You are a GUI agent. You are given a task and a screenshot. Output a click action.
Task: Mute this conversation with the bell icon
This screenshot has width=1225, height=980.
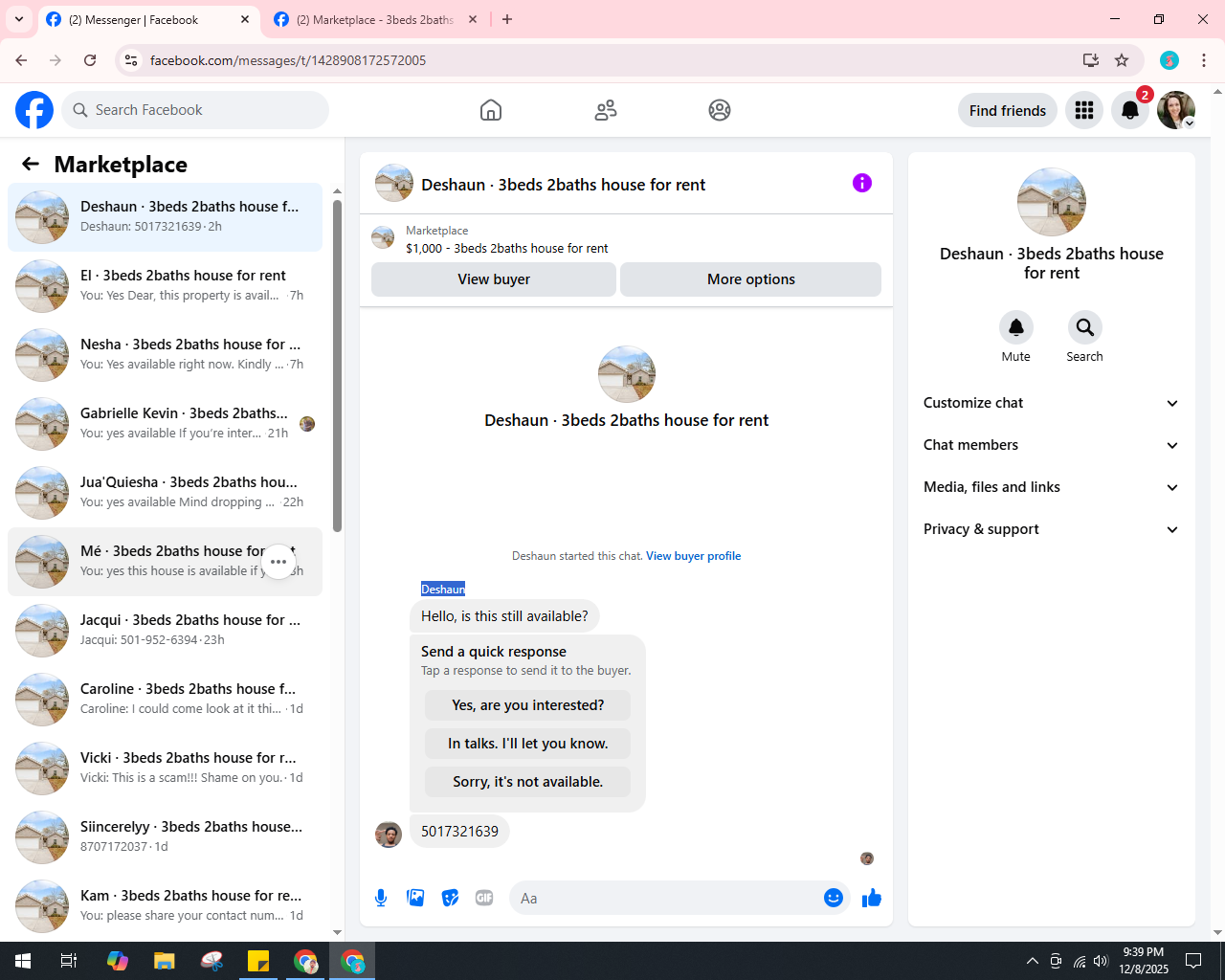tap(1016, 327)
